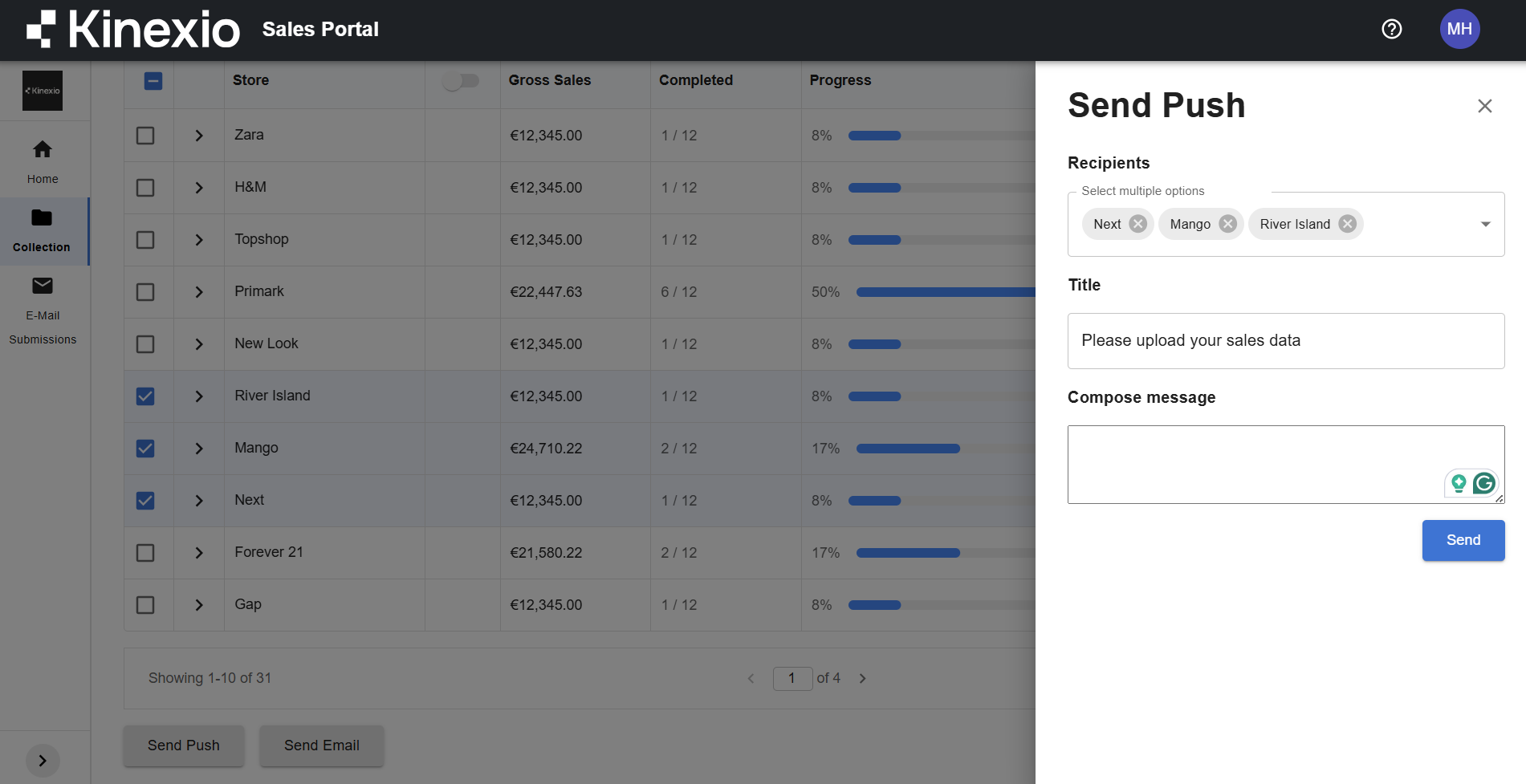The width and height of the screenshot is (1526, 784).
Task: Expand the sidebar with bottom arrow
Action: [43, 760]
